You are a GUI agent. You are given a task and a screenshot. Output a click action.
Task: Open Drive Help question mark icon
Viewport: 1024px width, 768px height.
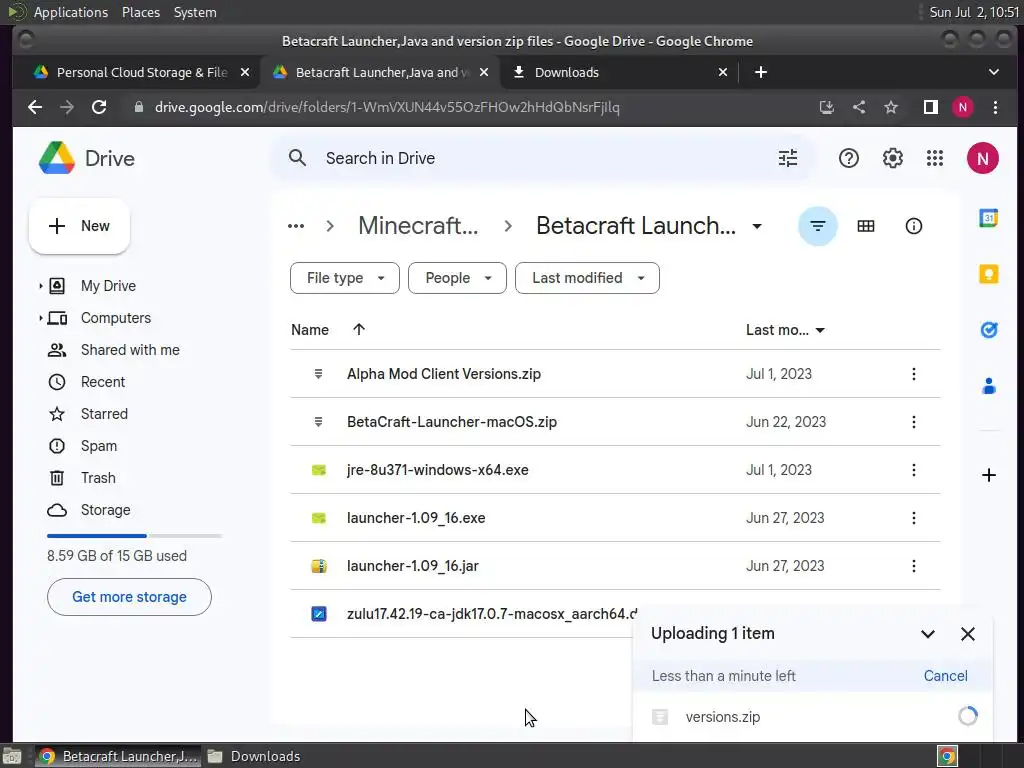click(848, 158)
